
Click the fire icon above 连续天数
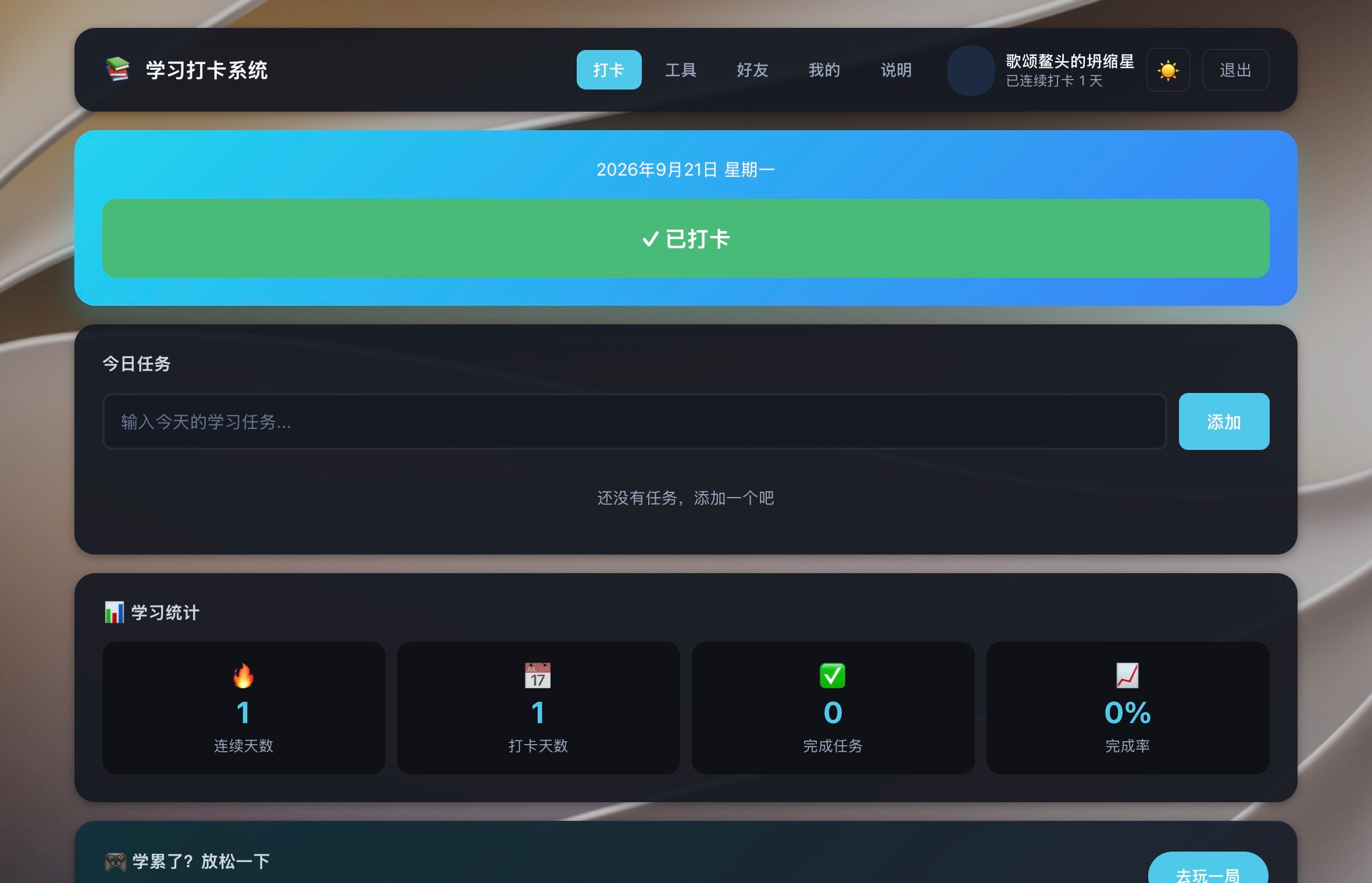(244, 675)
